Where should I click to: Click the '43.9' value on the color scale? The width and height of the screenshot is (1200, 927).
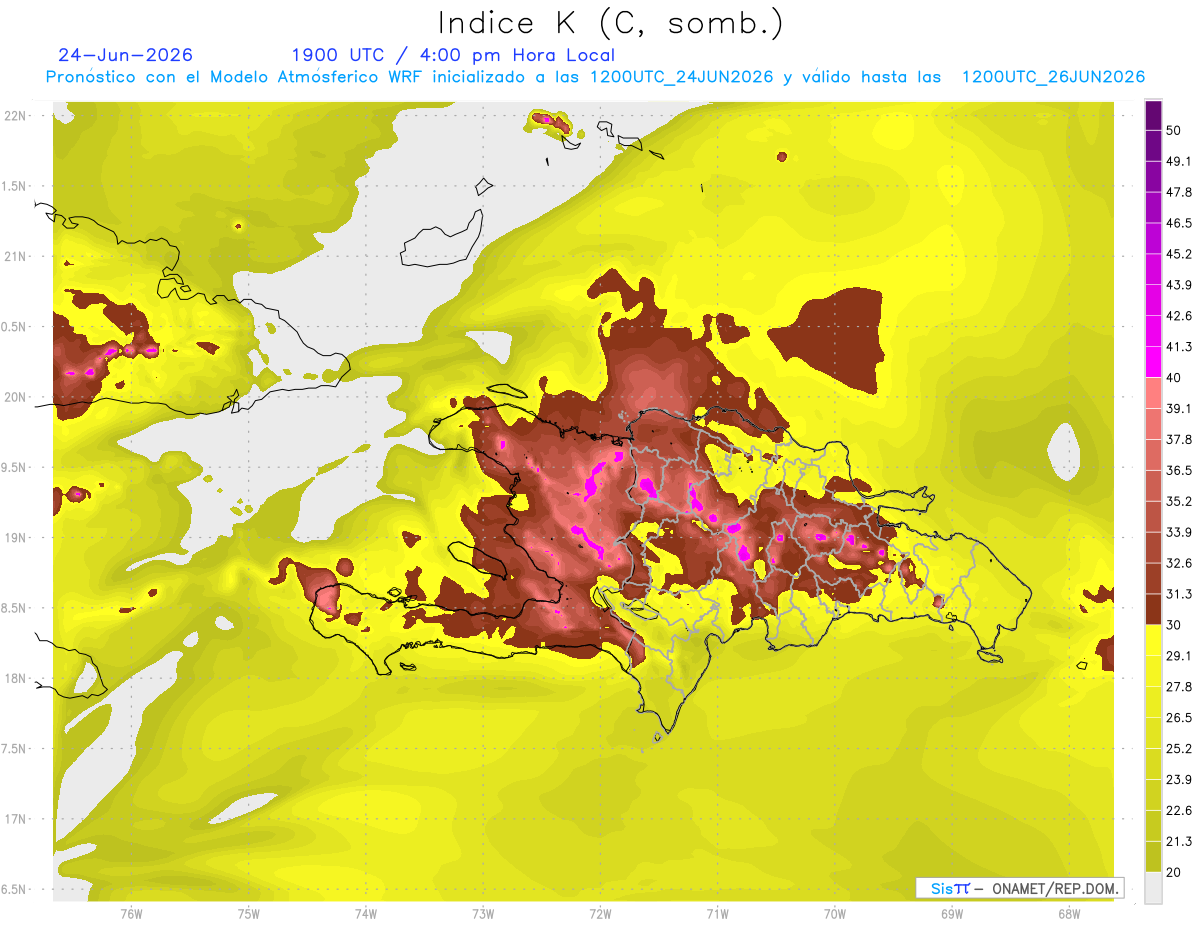pos(1178,285)
